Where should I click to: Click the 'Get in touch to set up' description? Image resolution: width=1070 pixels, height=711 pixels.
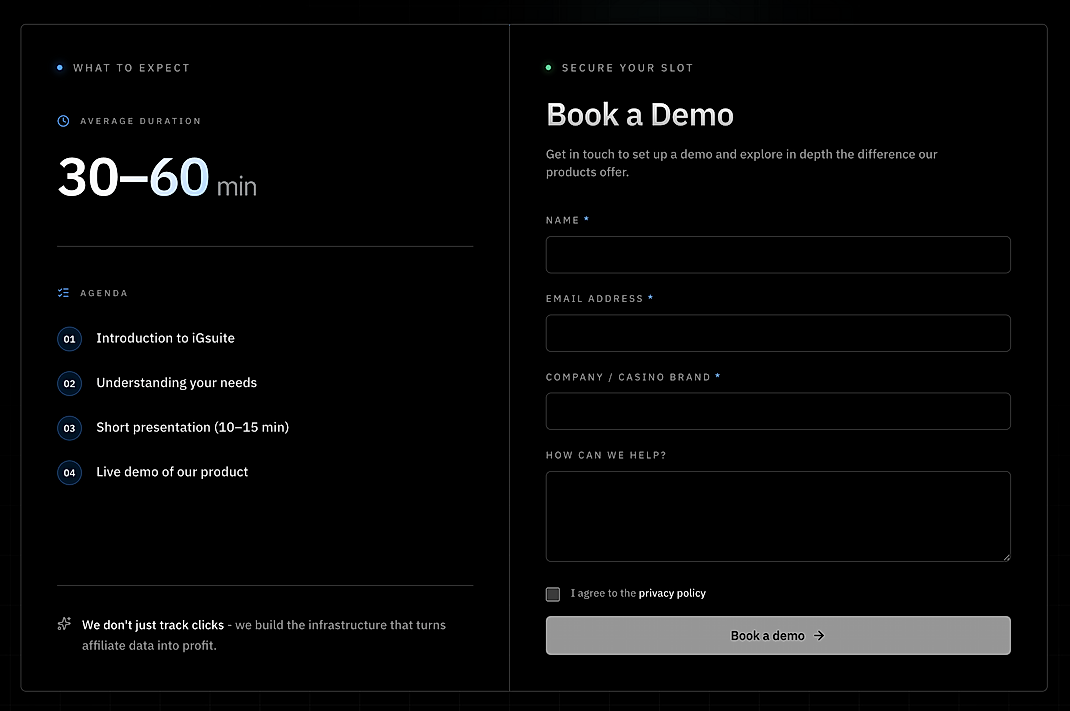(x=742, y=163)
